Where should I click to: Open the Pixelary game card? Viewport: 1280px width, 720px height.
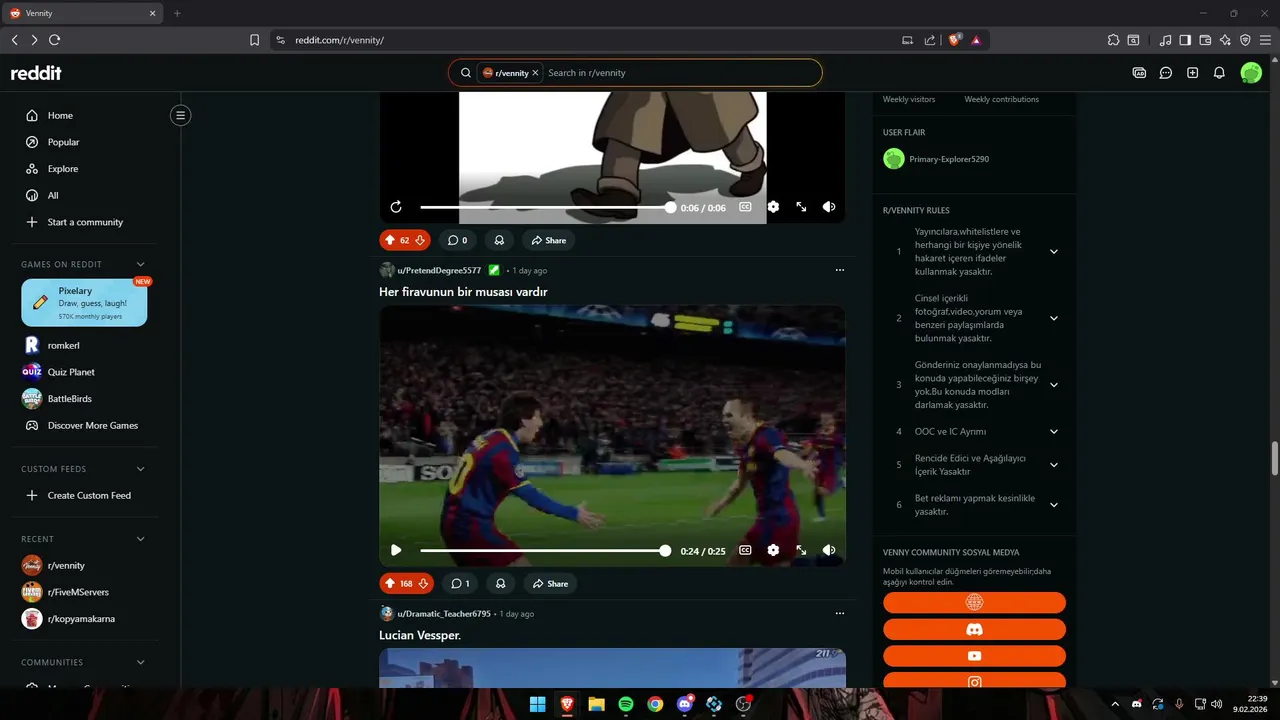pyautogui.click(x=84, y=302)
